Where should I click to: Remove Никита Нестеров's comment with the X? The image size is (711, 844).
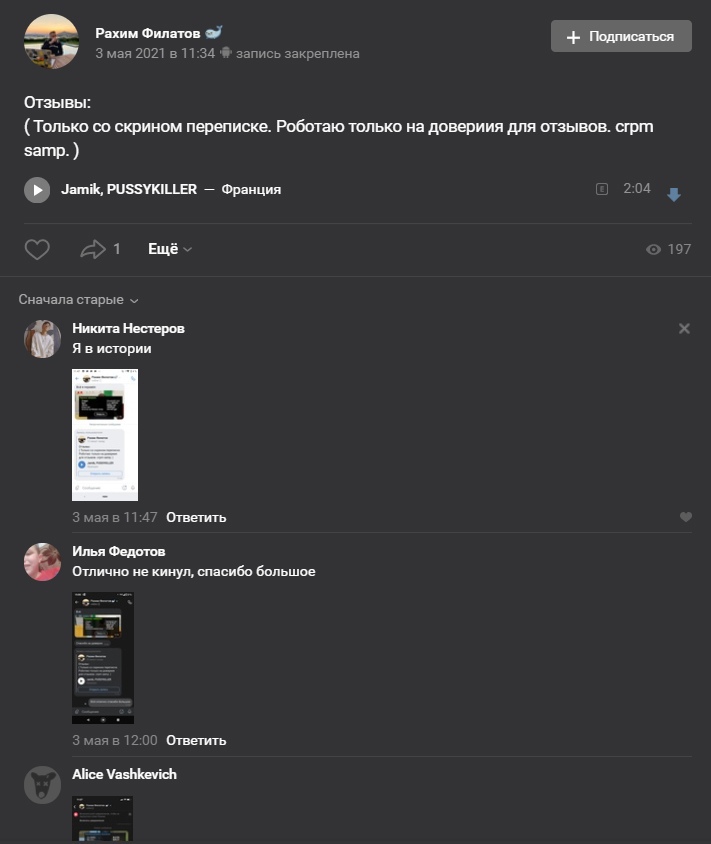pos(684,328)
